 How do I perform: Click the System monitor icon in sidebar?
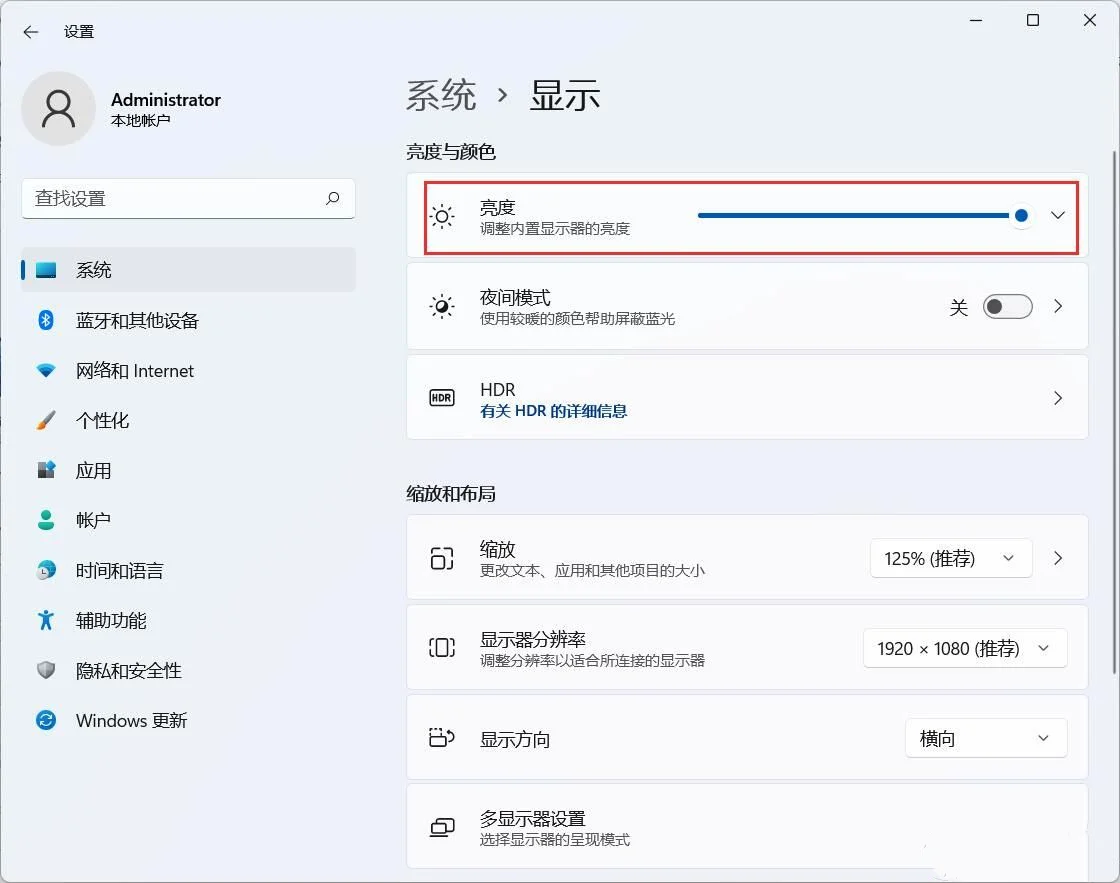tap(46, 270)
